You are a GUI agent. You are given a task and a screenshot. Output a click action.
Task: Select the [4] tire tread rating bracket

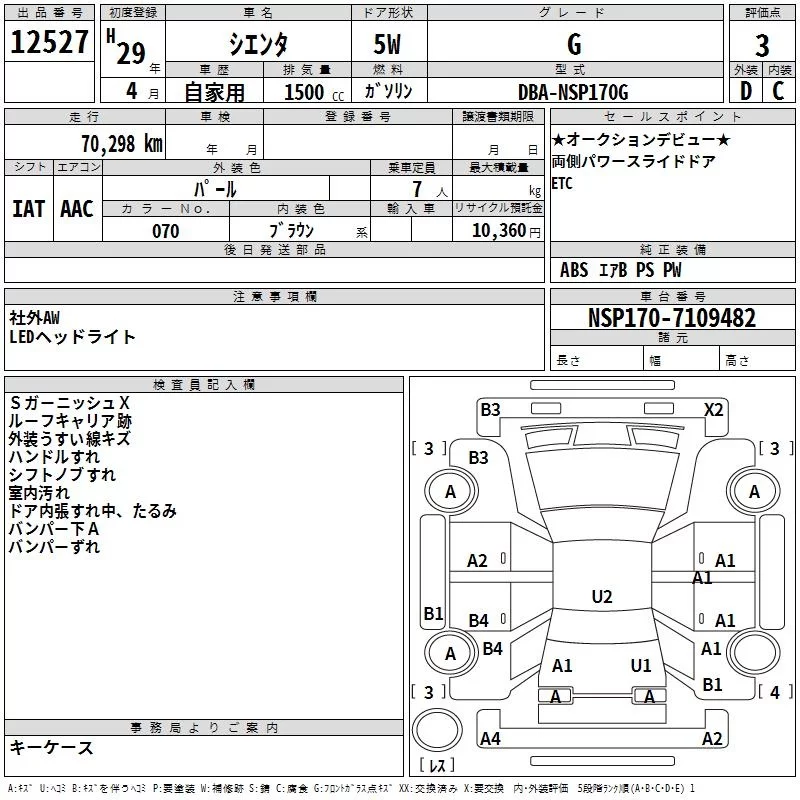770,692
